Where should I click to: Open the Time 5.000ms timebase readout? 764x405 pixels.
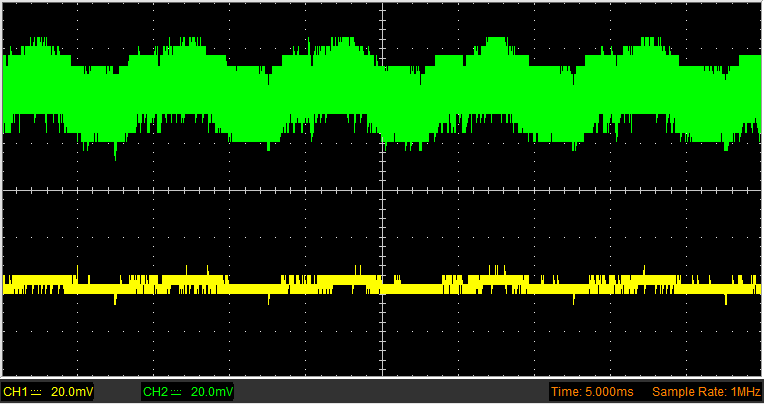click(x=592, y=392)
